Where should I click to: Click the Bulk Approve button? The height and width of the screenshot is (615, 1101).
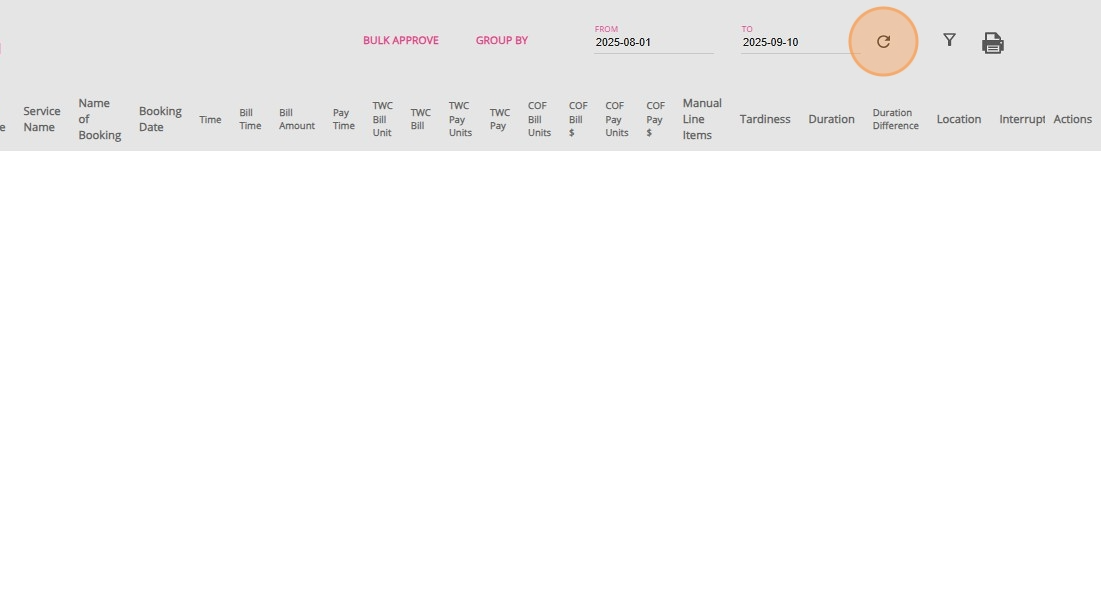(x=400, y=41)
